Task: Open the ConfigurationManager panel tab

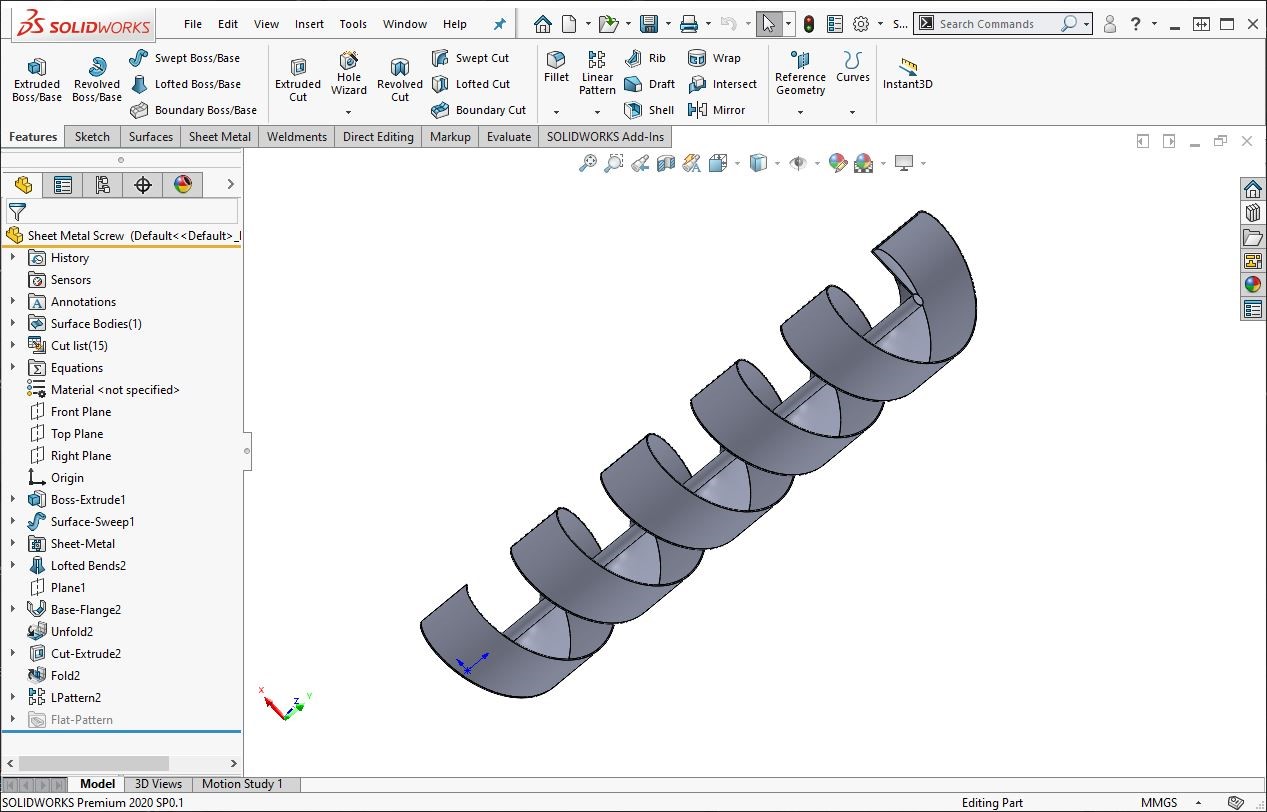Action: 102,184
